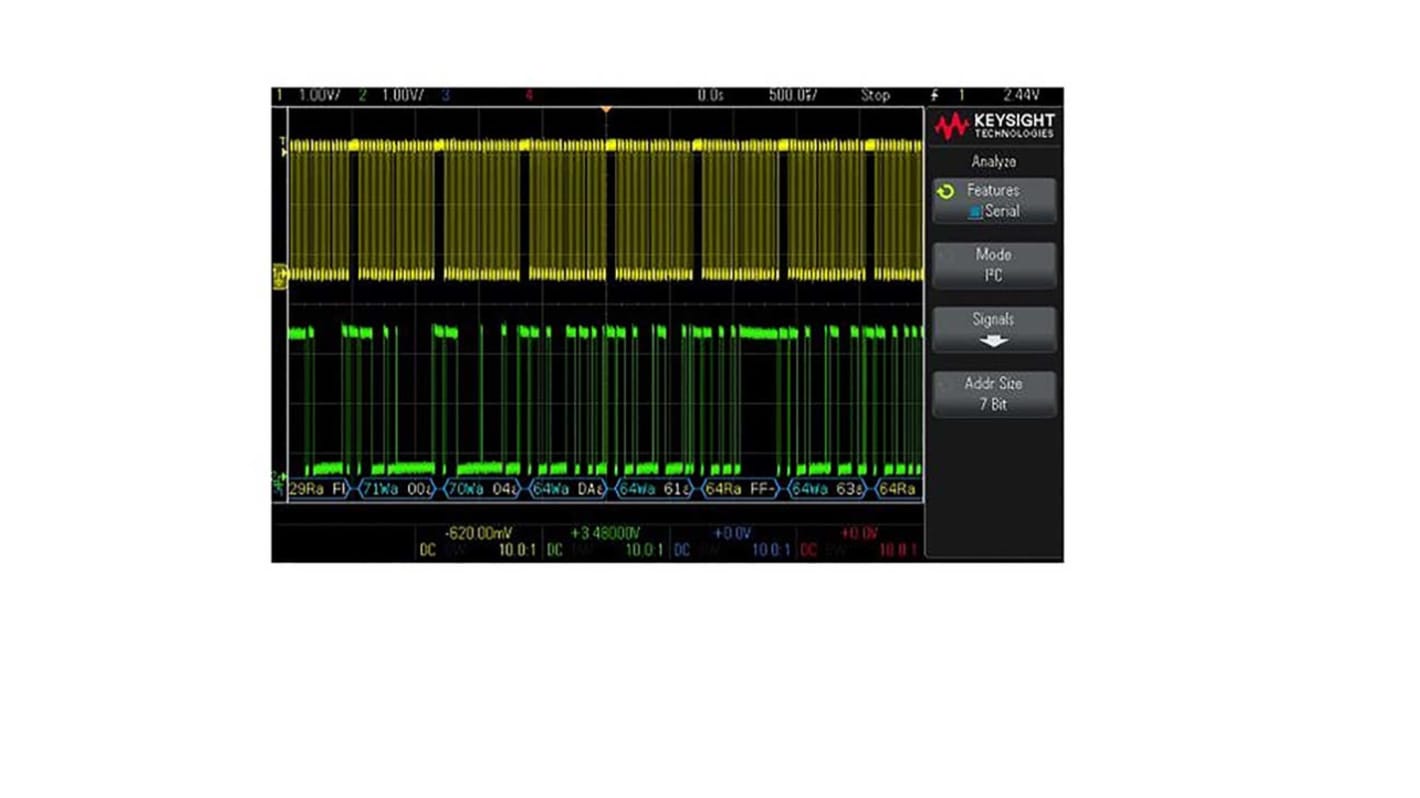Click the serial bus marker at bottom left
1420x798 pixels.
[278, 487]
